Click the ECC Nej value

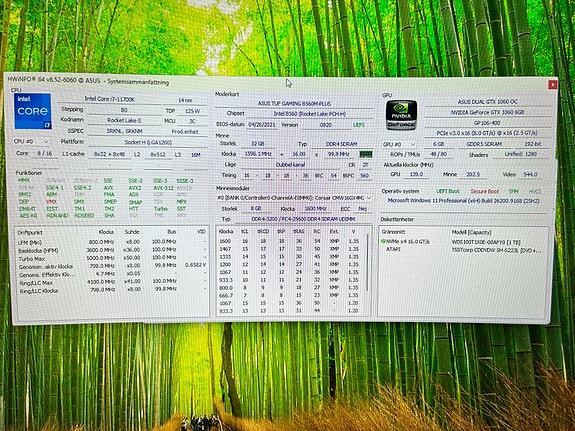(362, 209)
